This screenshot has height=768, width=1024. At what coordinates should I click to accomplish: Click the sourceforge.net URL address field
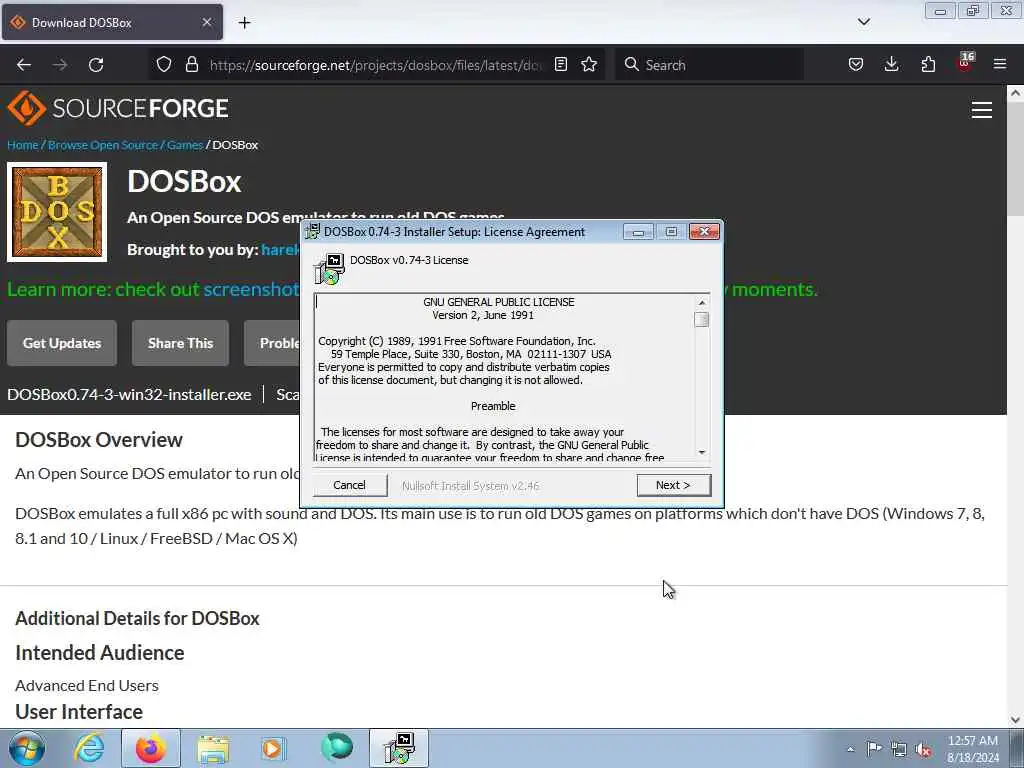pos(376,65)
